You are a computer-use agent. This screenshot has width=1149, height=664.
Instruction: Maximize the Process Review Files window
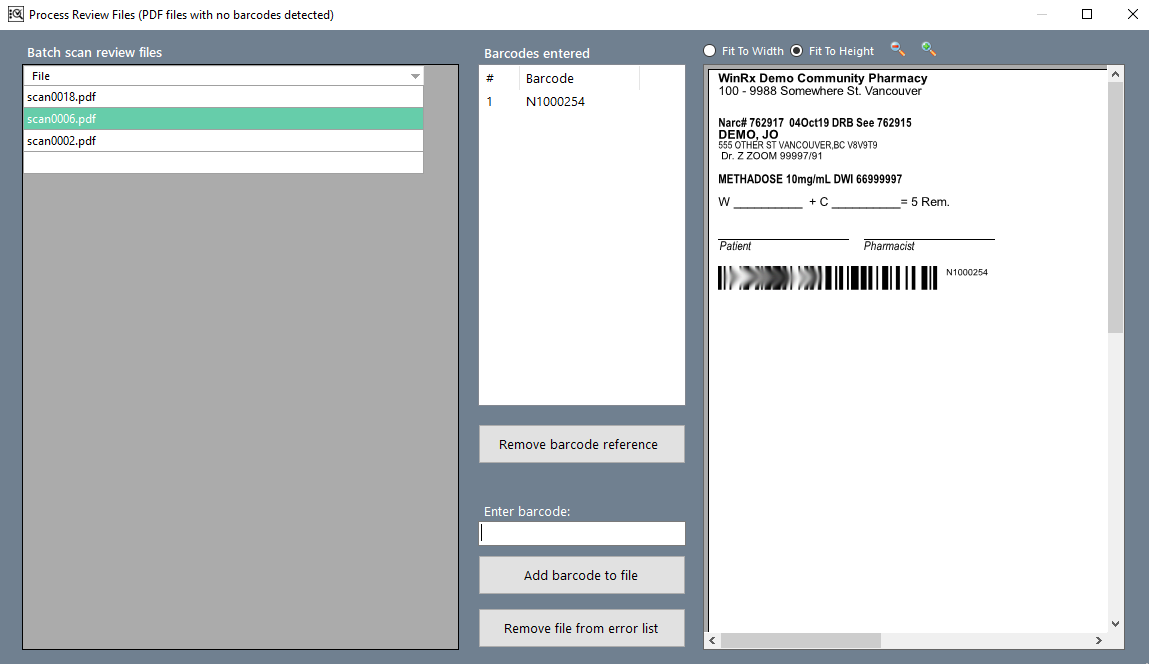(1087, 15)
